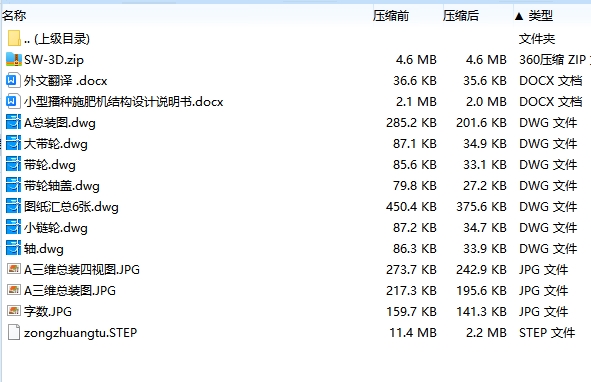Click the 35.6 KB compressed size value
The width and height of the screenshot is (591, 382).
(x=485, y=81)
